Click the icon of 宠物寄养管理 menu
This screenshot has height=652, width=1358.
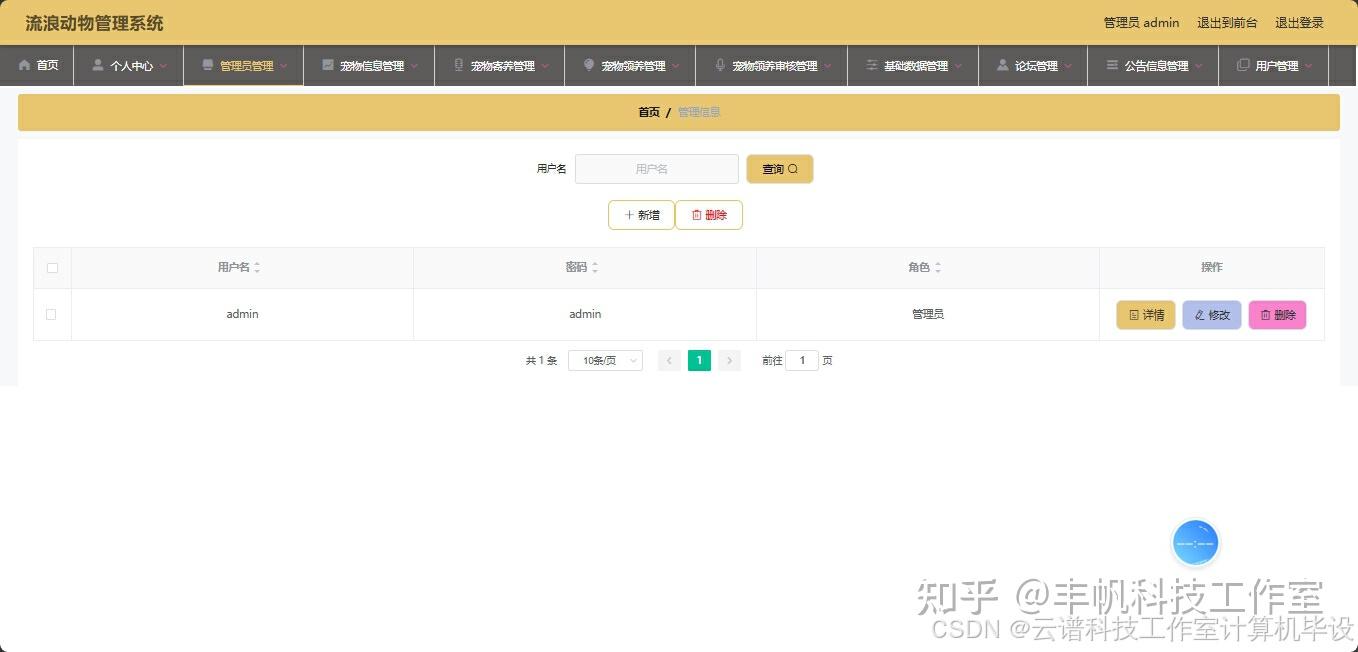click(459, 65)
